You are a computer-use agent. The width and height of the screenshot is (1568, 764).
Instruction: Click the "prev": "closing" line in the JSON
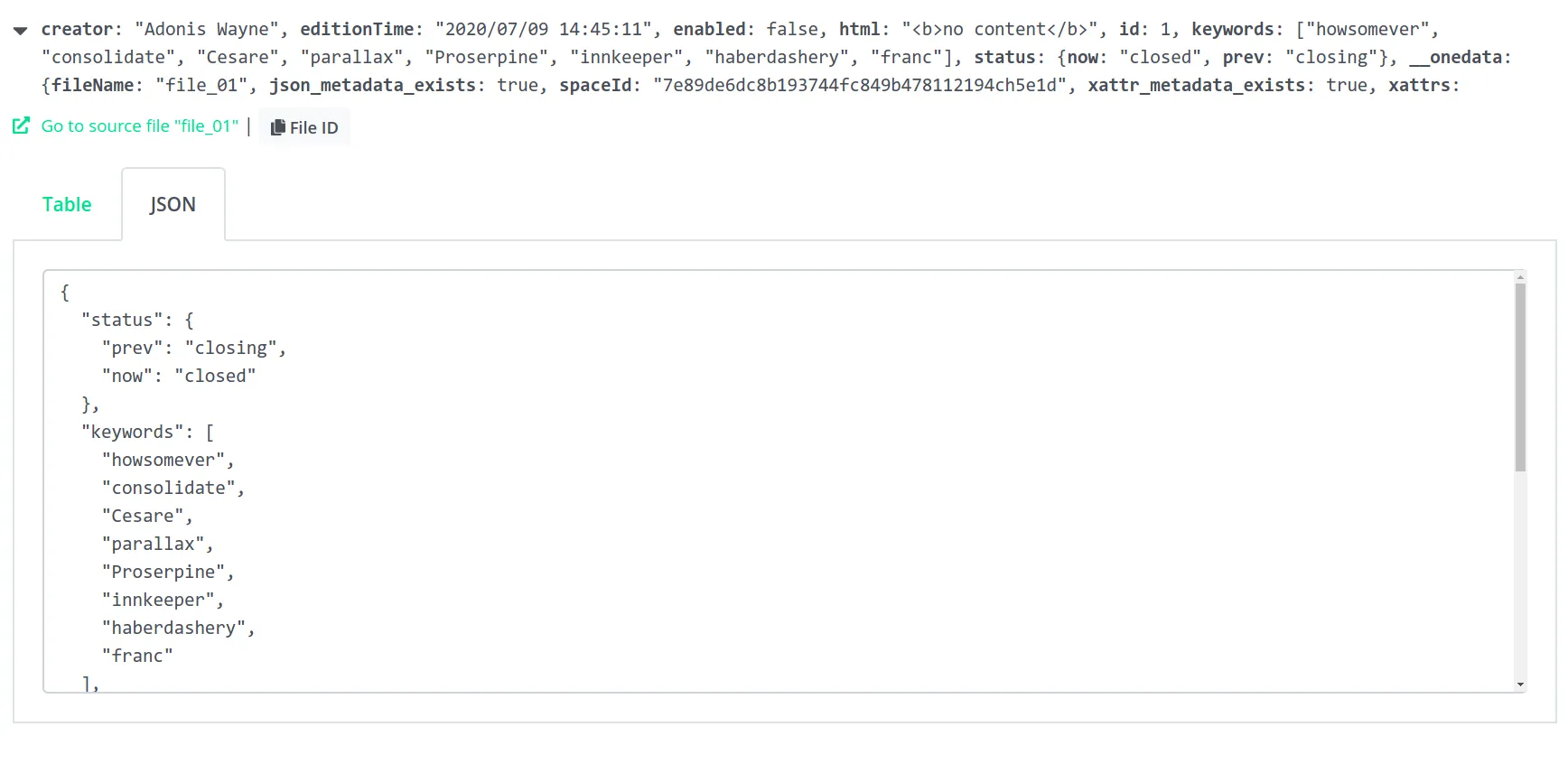click(x=192, y=348)
